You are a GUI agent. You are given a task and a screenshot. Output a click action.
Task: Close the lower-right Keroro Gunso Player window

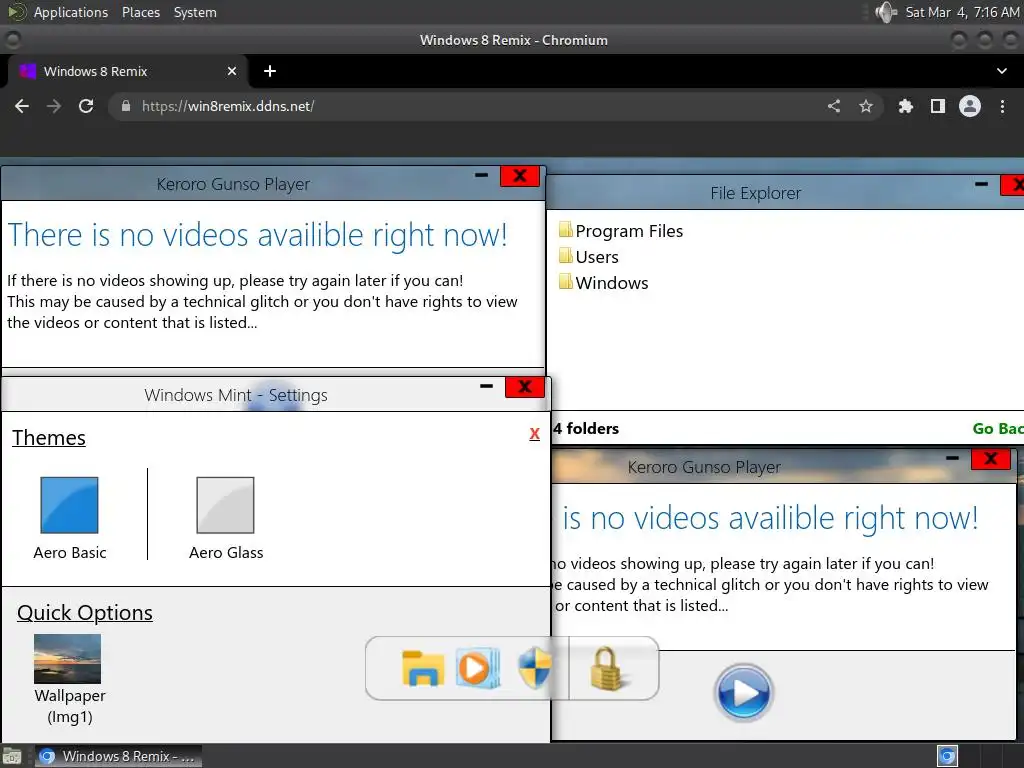991,458
